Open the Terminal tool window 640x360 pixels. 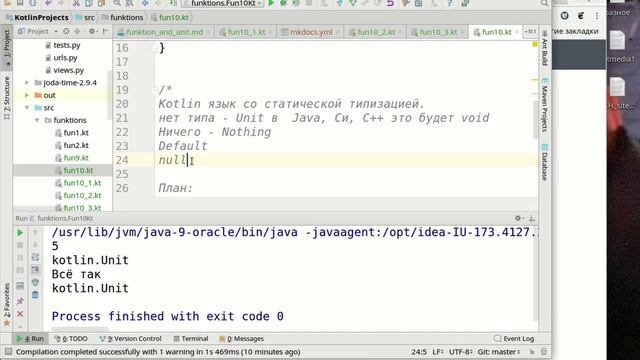[191, 338]
